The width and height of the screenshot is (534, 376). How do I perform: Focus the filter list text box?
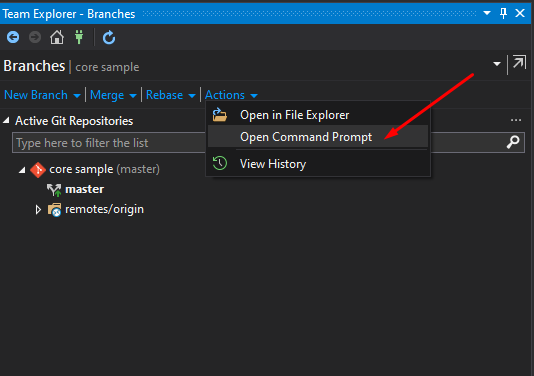[x=268, y=143]
